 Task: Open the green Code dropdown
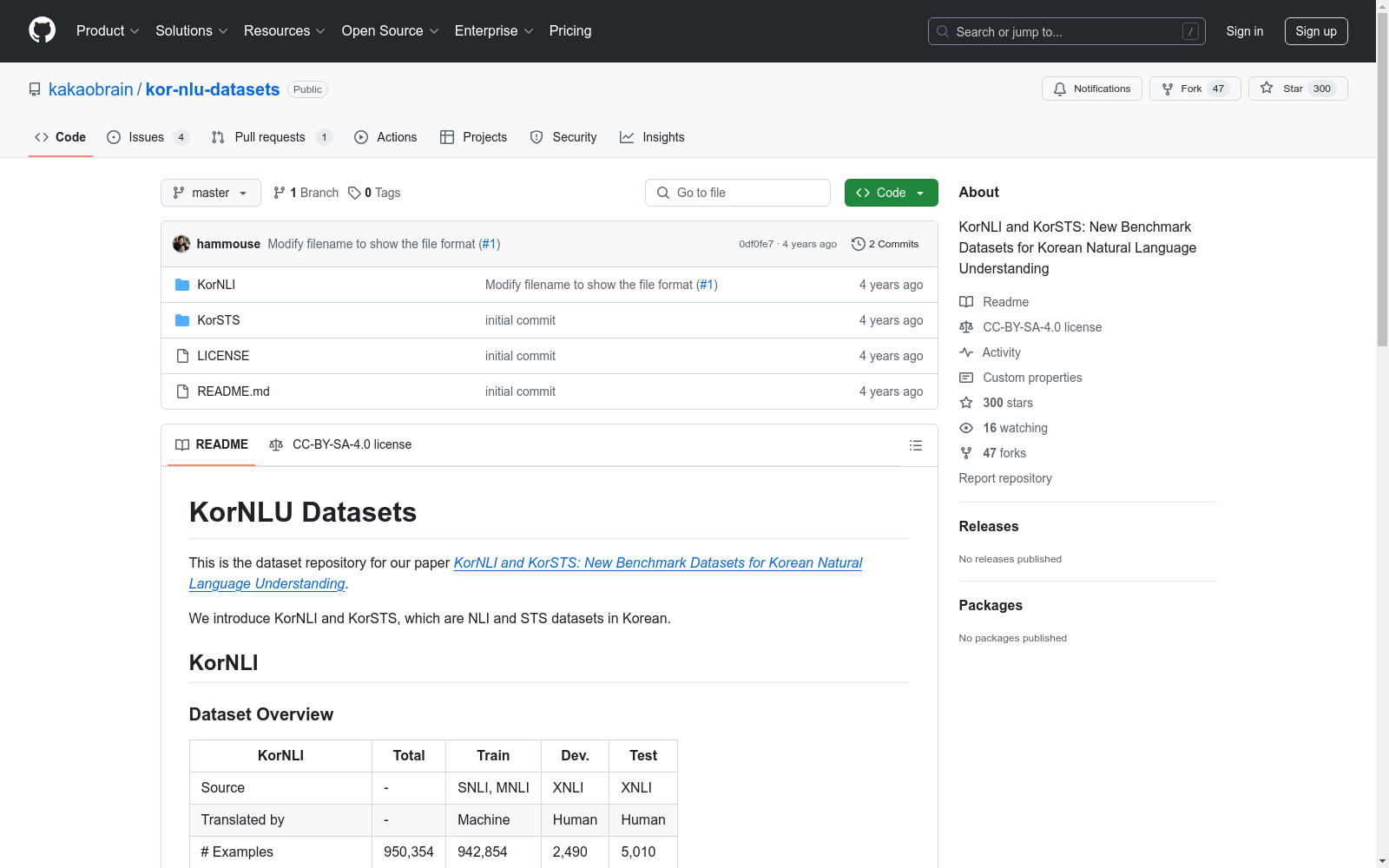[891, 193]
